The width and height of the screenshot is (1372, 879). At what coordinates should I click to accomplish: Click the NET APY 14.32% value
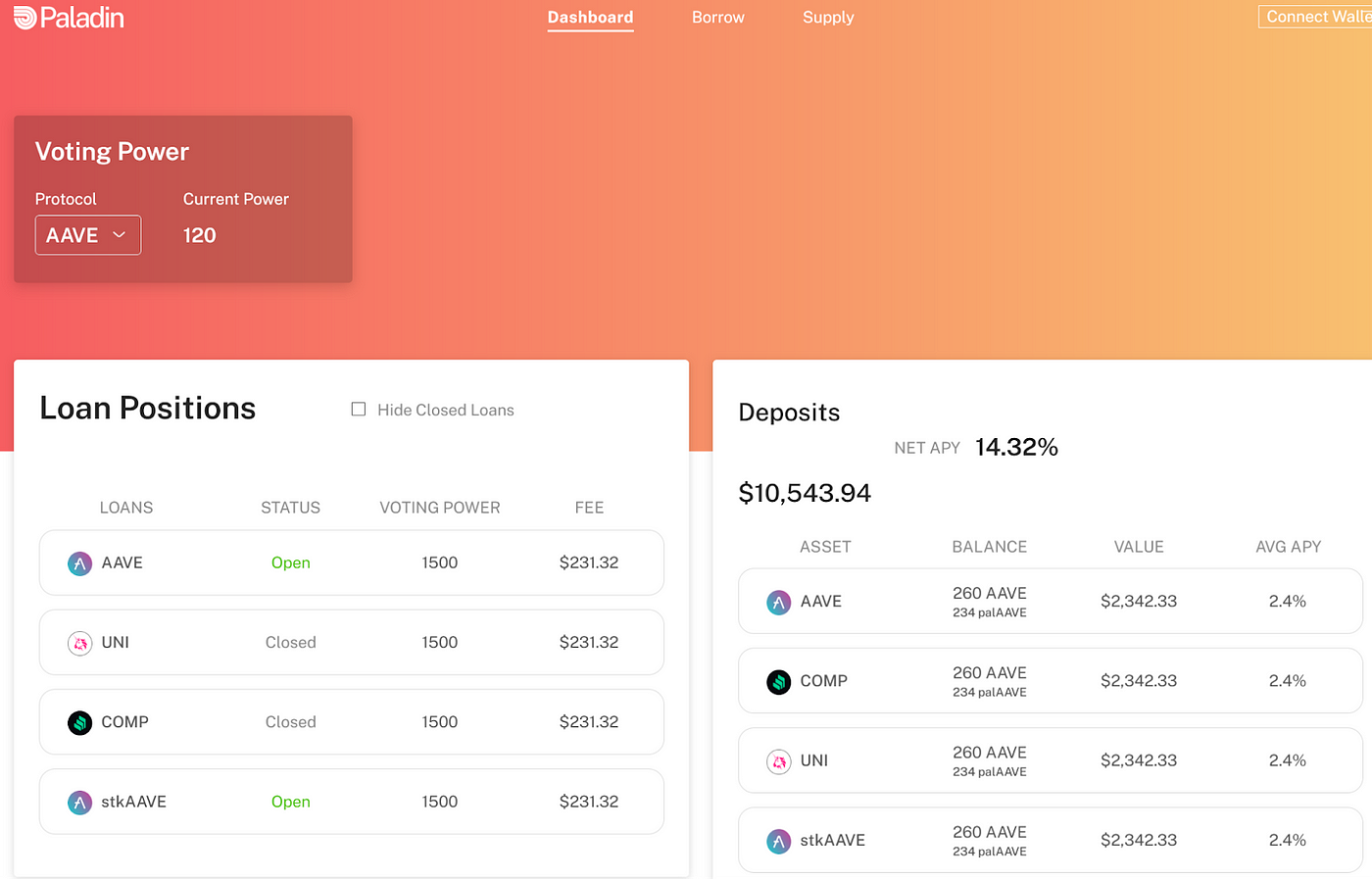click(x=1016, y=447)
